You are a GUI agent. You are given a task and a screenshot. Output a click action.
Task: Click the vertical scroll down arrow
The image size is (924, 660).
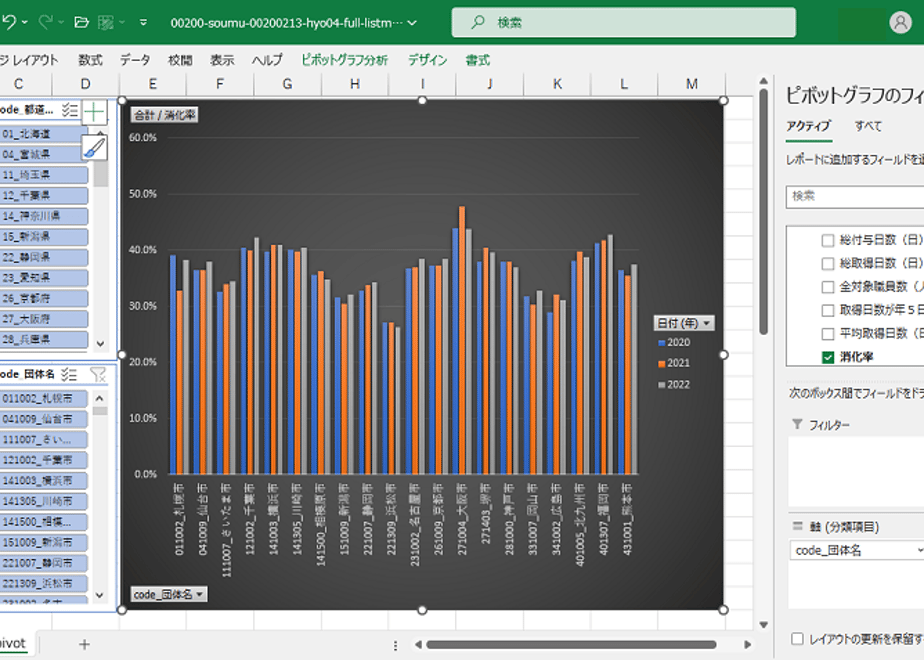(x=764, y=625)
